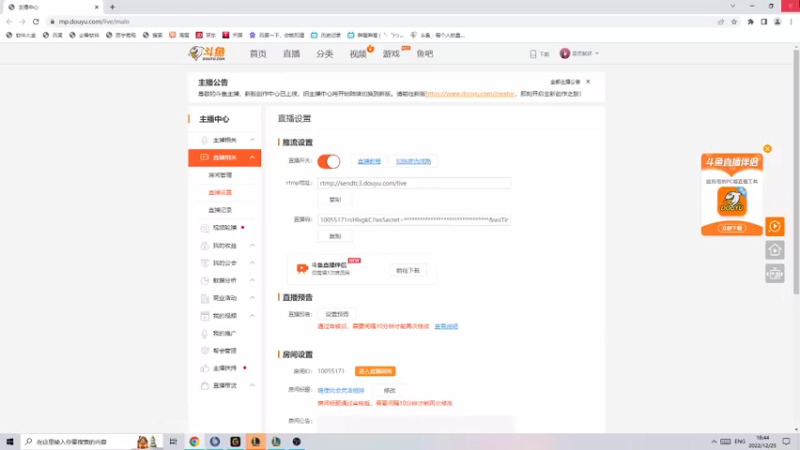Screen dimensions: 800x450
Task: Toggle the 直播开关 live switch
Action: click(329, 161)
